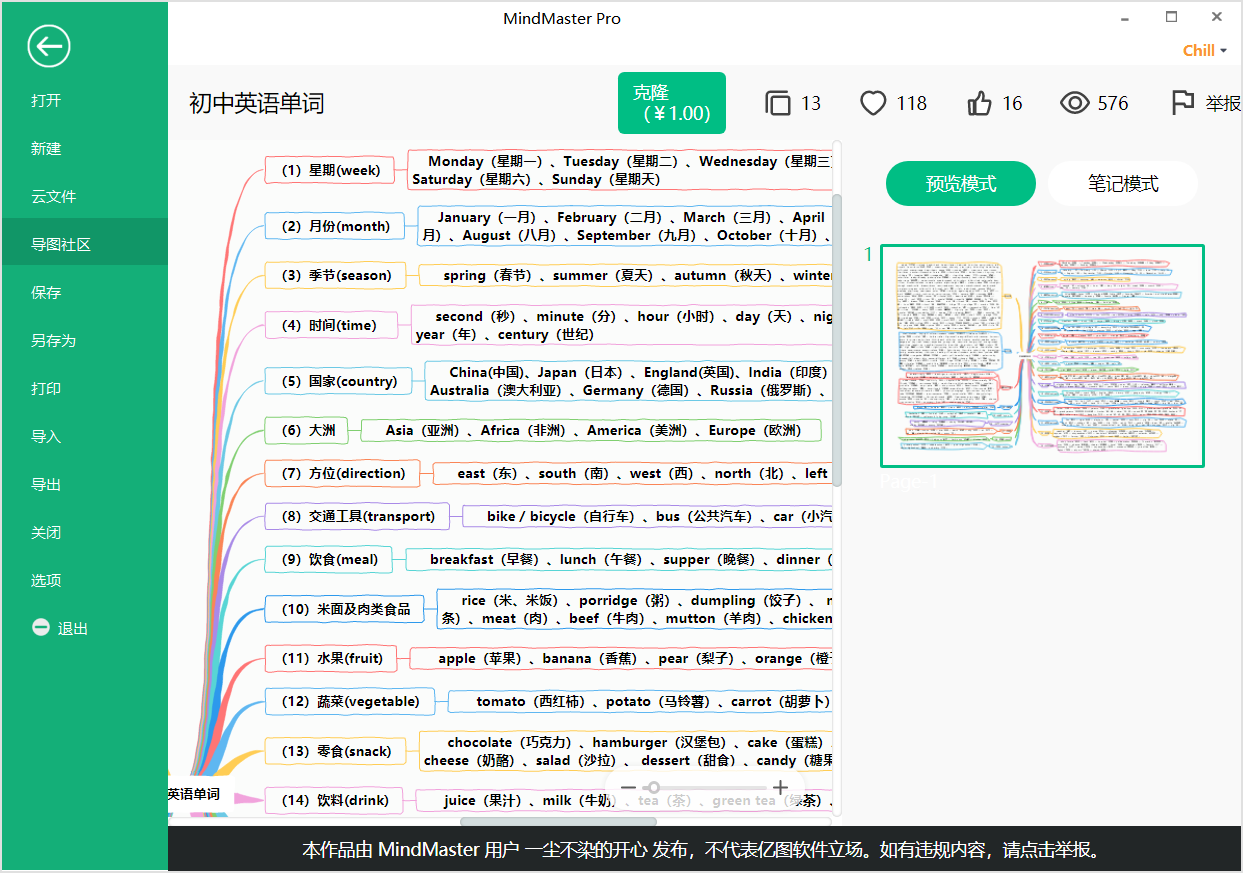Click the apple, banana, pear text box
Viewport: 1243px width, 873px height.
click(621, 658)
